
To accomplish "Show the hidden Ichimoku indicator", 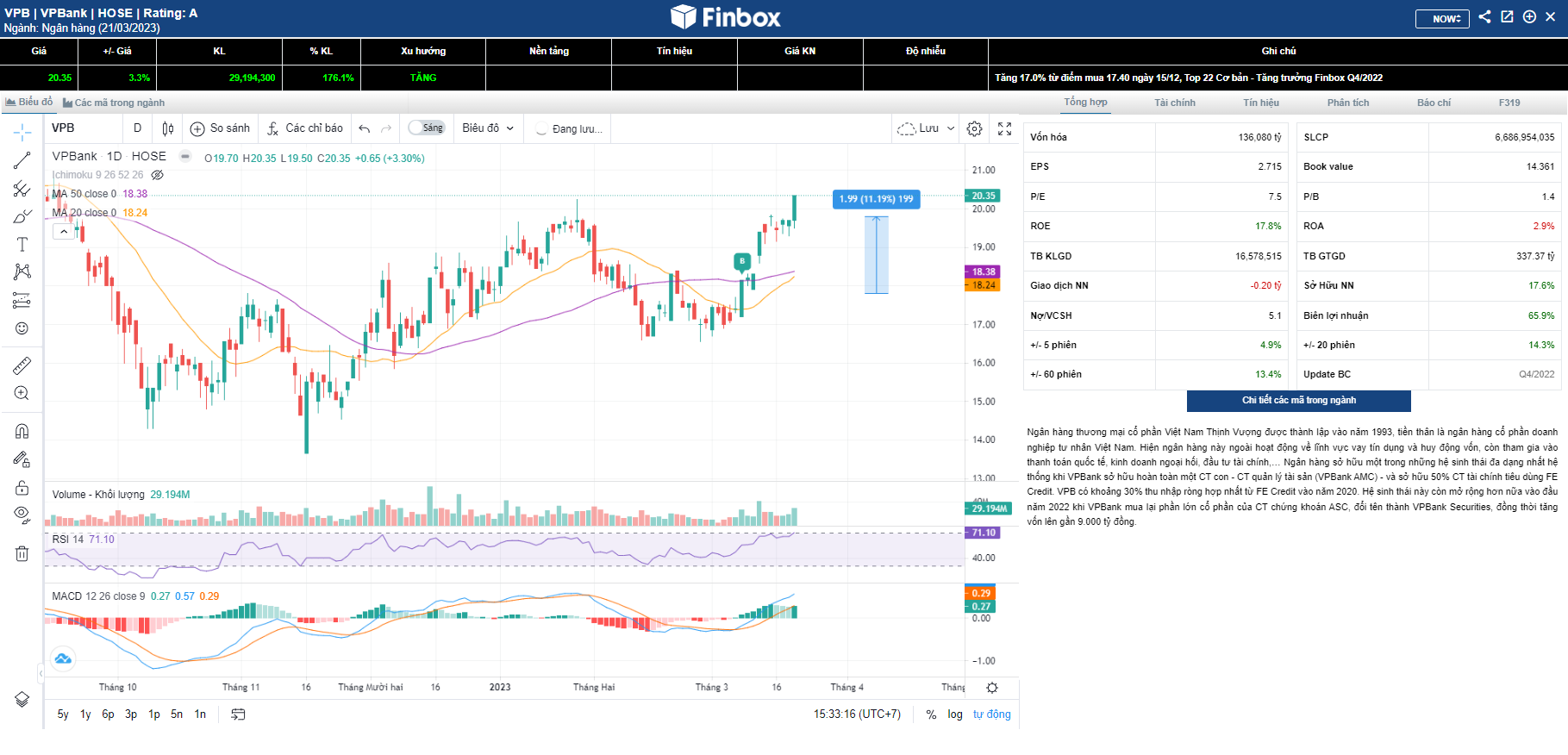I will tap(158, 175).
